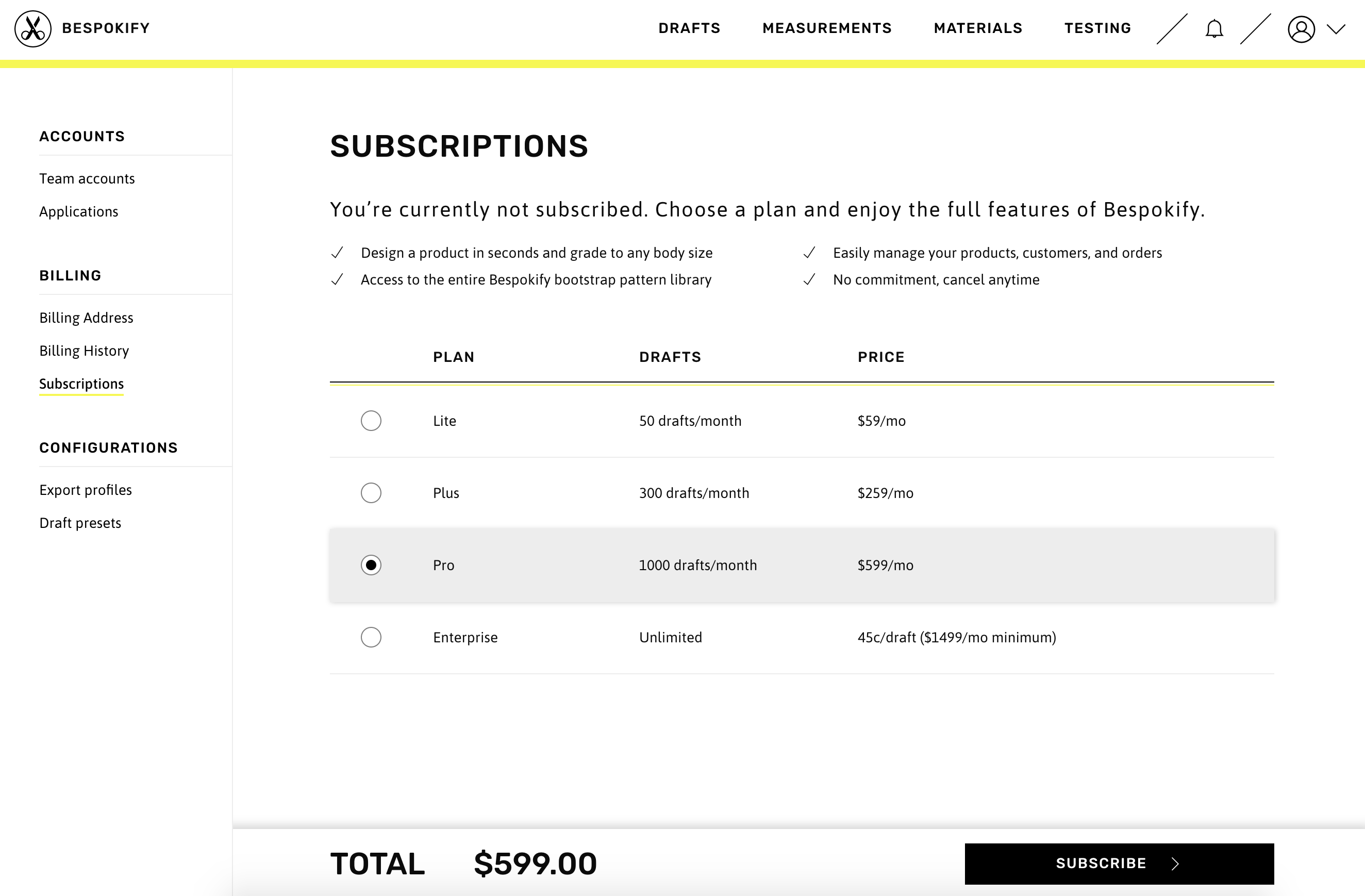This screenshot has width=1365, height=896.
Task: Click Billing Address settings
Action: click(86, 317)
